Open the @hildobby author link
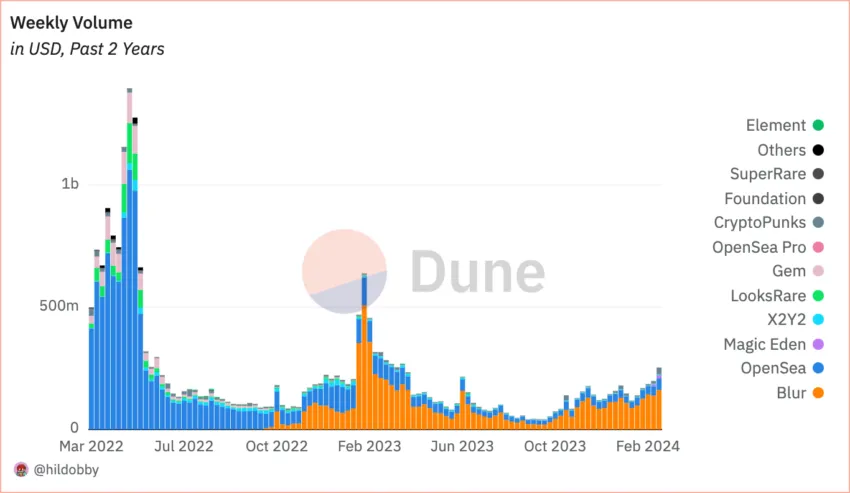Screen dimensions: 850x493 pyautogui.click(x=66, y=470)
